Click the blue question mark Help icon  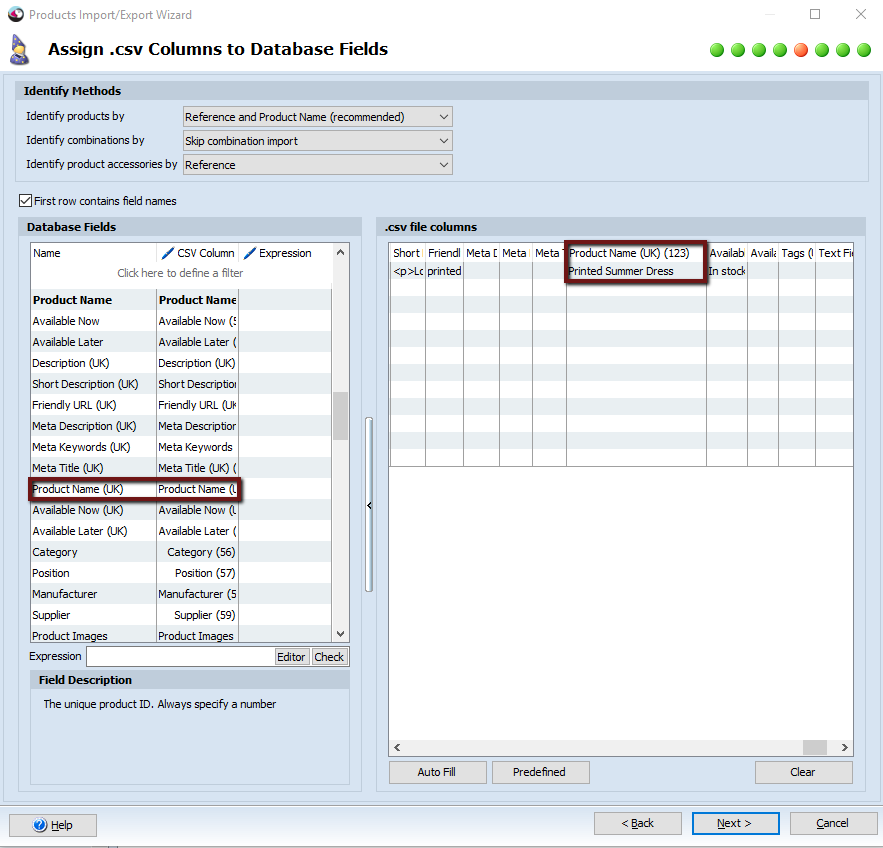[x=40, y=825]
